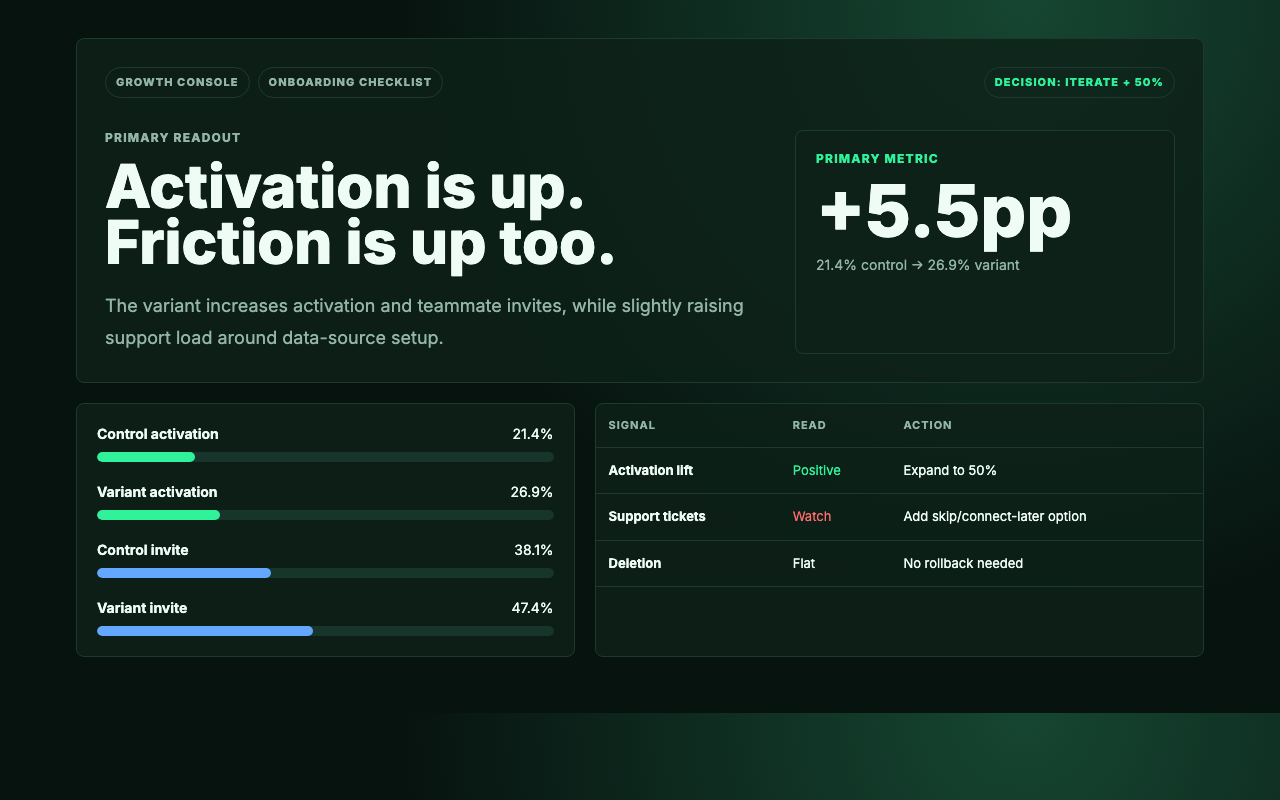This screenshot has width=1280, height=800.
Task: Click the Onboarding Checklist tag
Action: coord(350,82)
